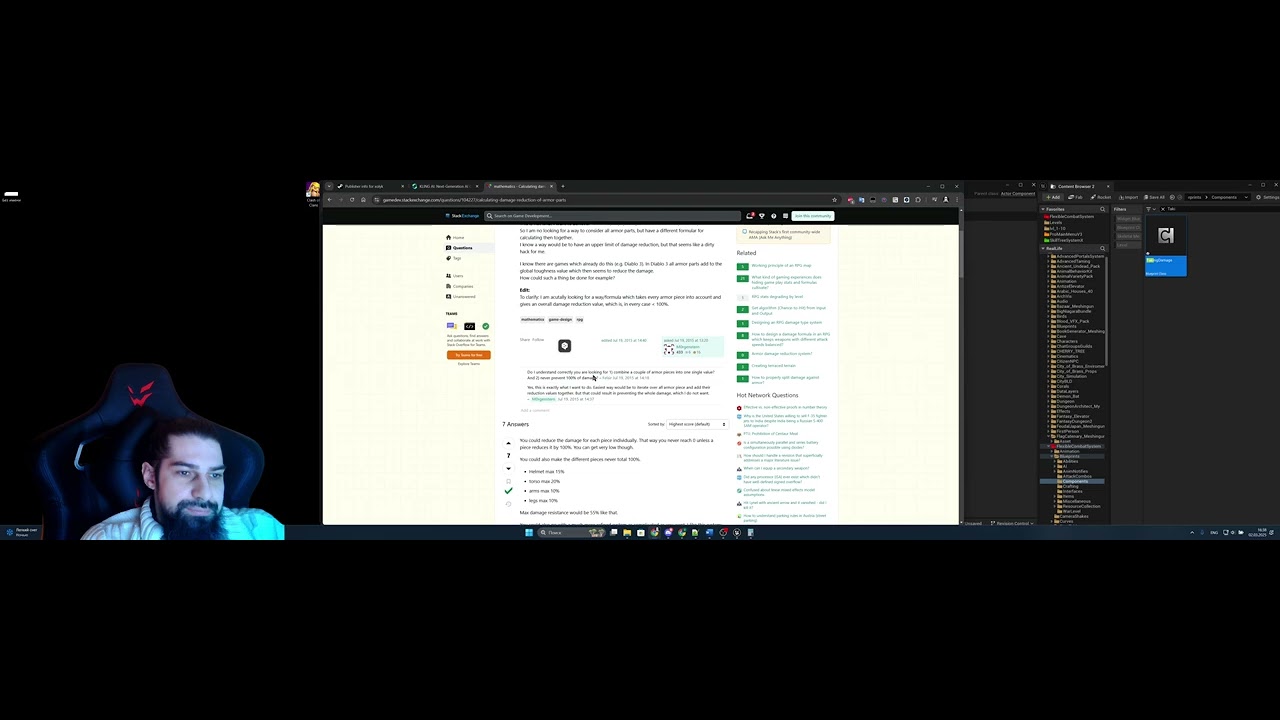
Task: Bookmark this page with the star icon
Action: (x=835, y=200)
